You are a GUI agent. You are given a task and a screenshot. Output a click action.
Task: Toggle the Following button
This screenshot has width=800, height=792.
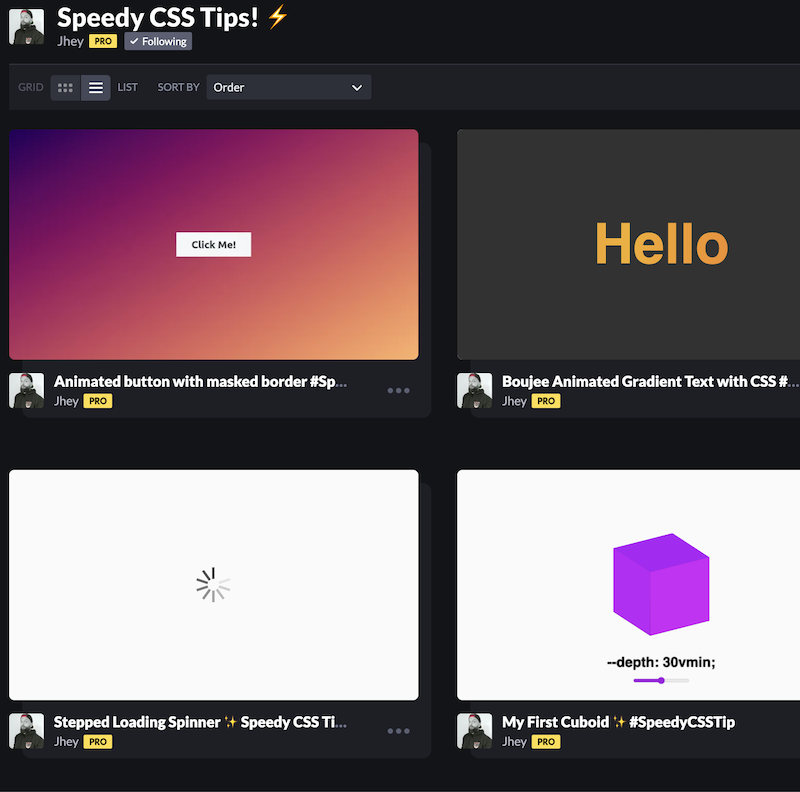[158, 41]
